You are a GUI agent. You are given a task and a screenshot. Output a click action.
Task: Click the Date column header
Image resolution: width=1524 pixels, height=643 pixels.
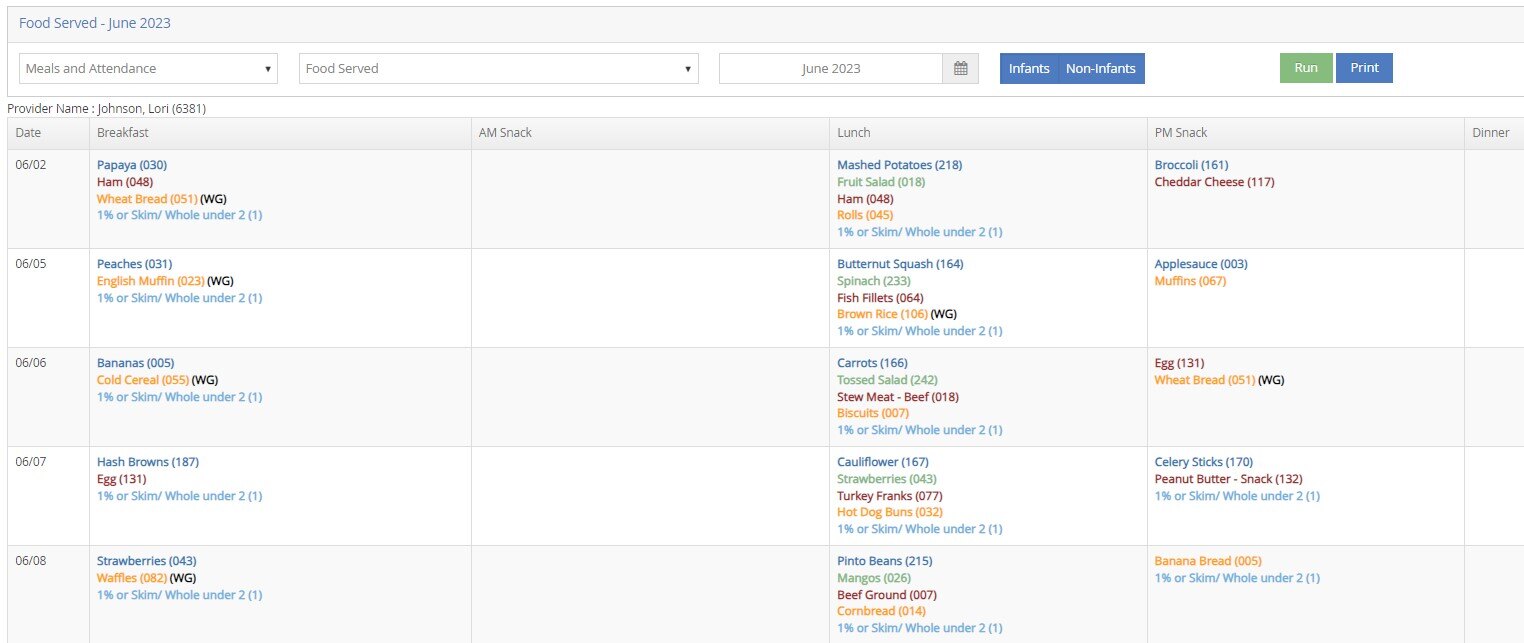pos(28,133)
